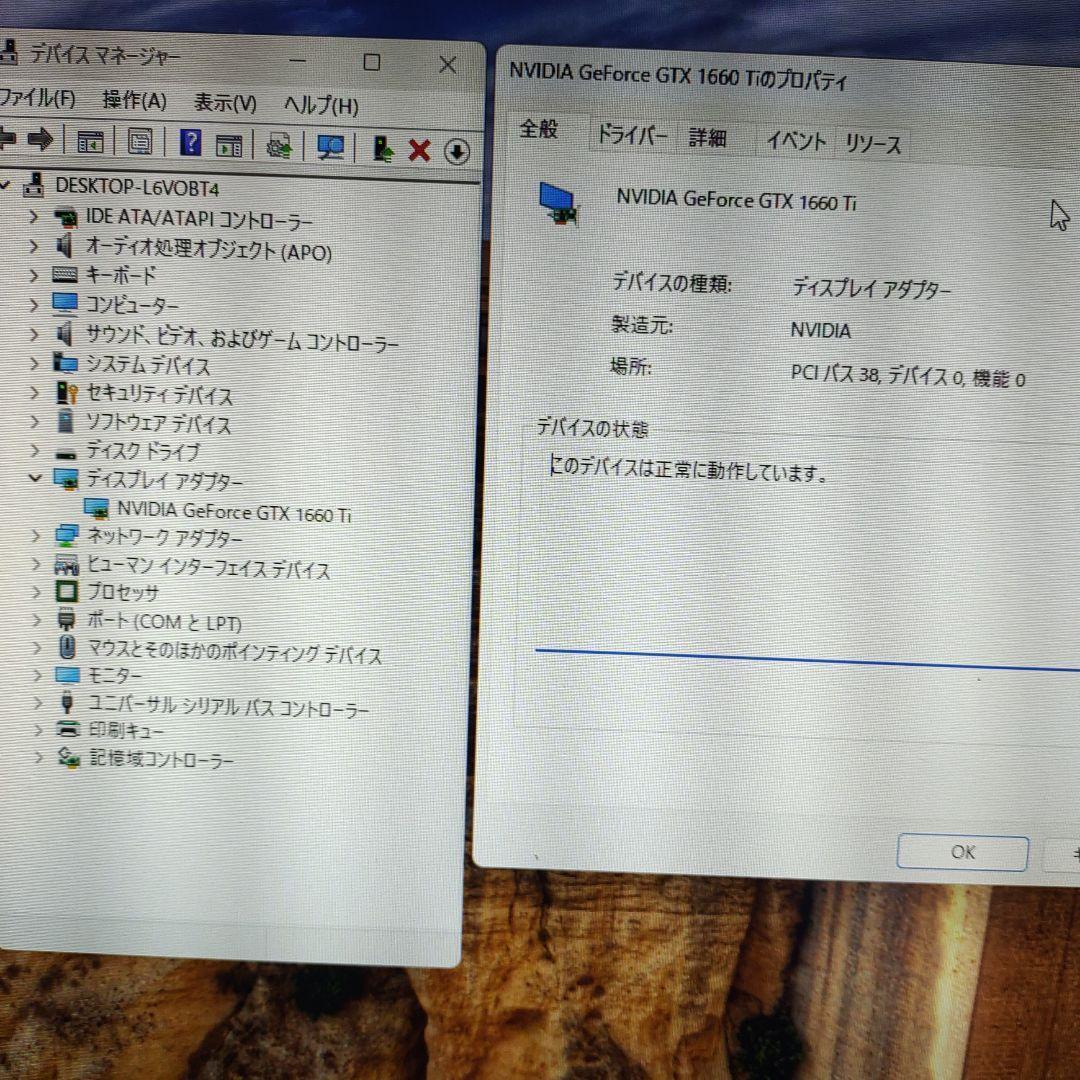Click the large display adapter icon in properties
This screenshot has width=1080, height=1080.
pyautogui.click(x=558, y=204)
